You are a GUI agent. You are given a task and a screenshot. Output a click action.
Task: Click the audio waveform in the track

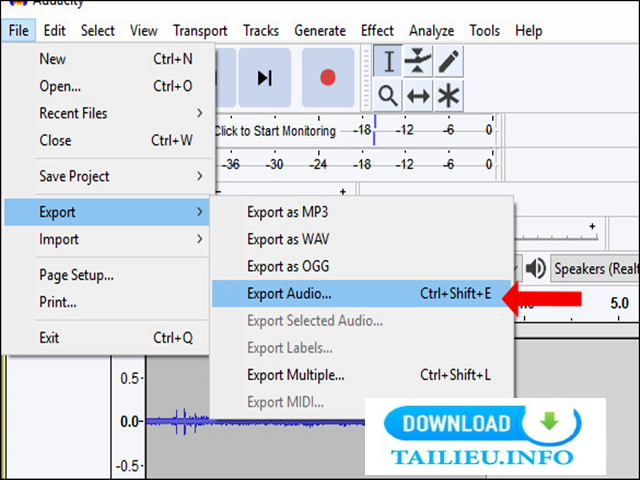(255, 422)
